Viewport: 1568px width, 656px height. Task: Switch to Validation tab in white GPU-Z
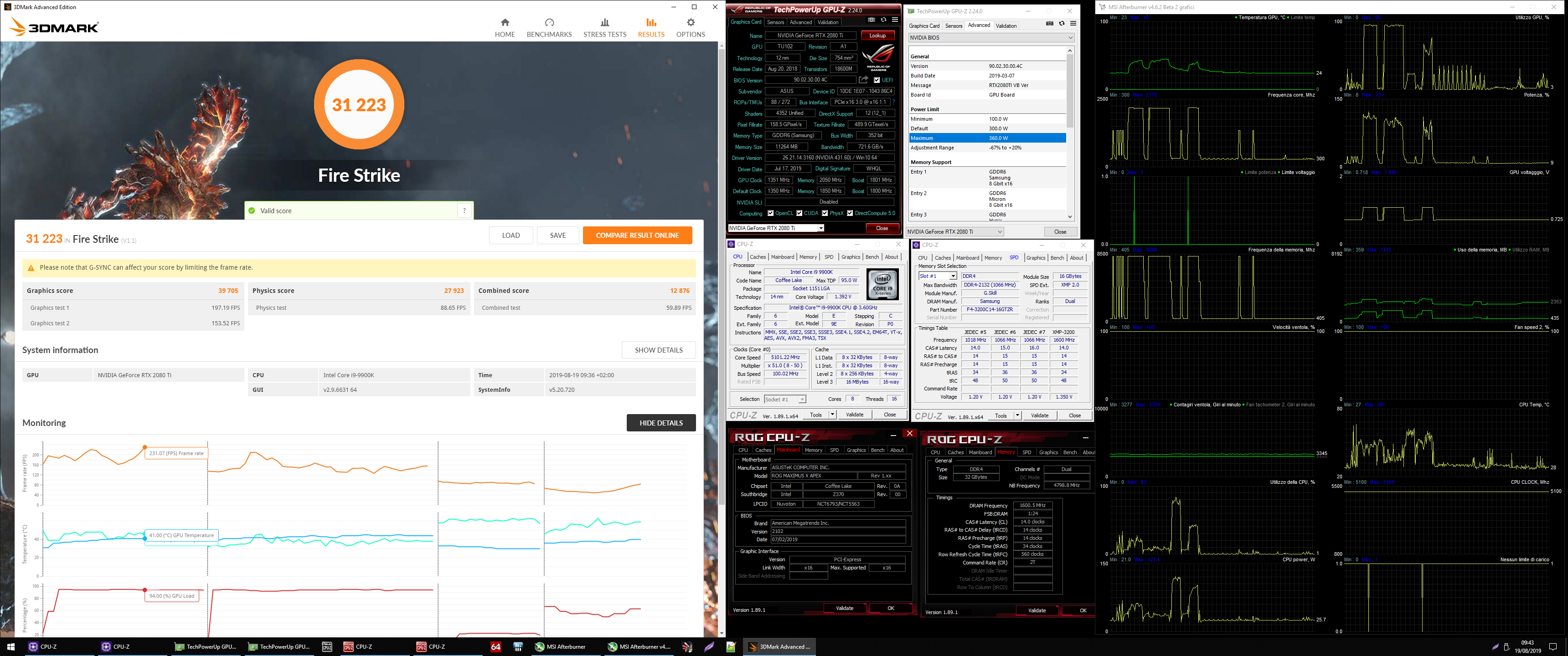point(1006,26)
